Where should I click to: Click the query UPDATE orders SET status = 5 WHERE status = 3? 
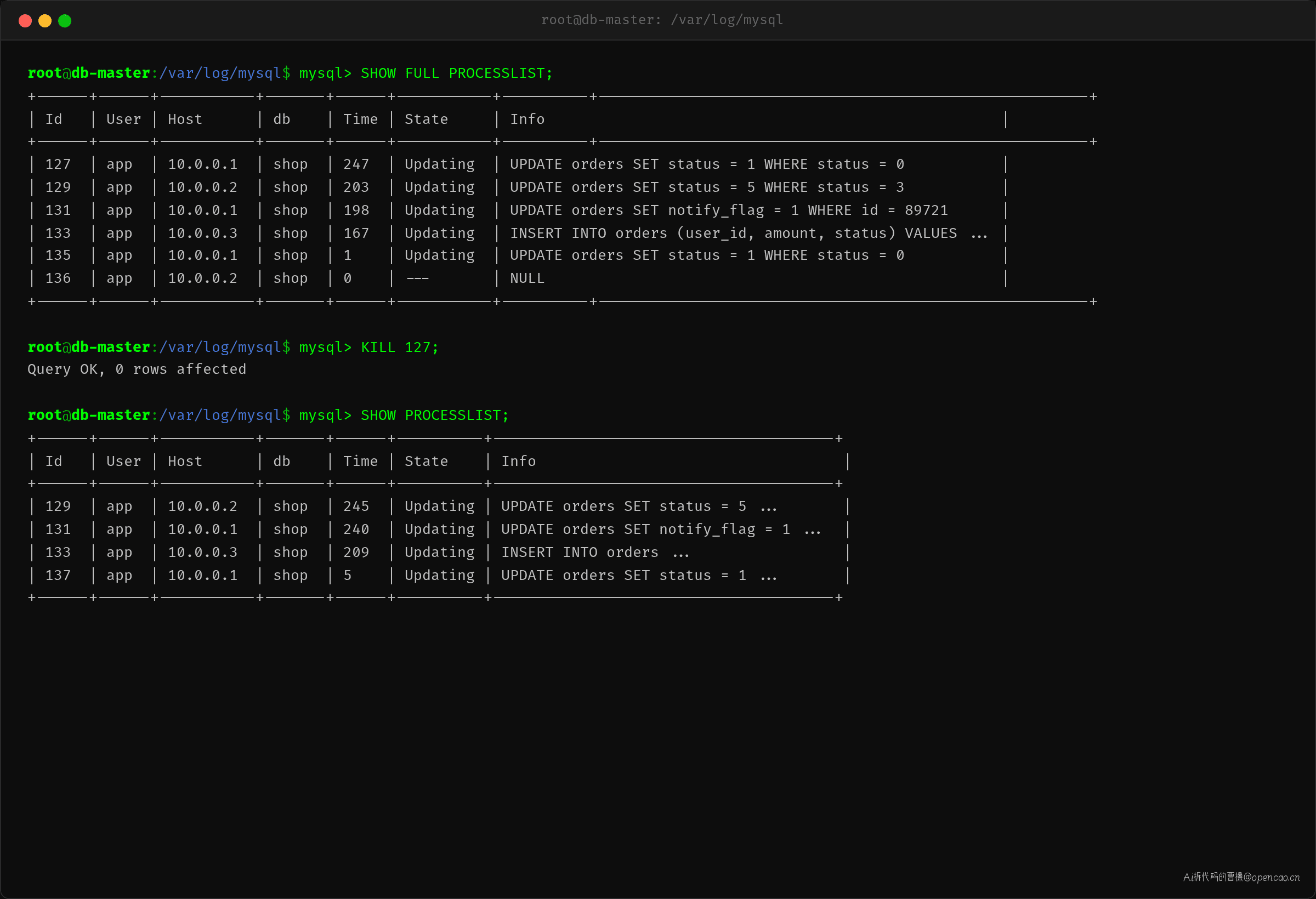tap(707, 187)
